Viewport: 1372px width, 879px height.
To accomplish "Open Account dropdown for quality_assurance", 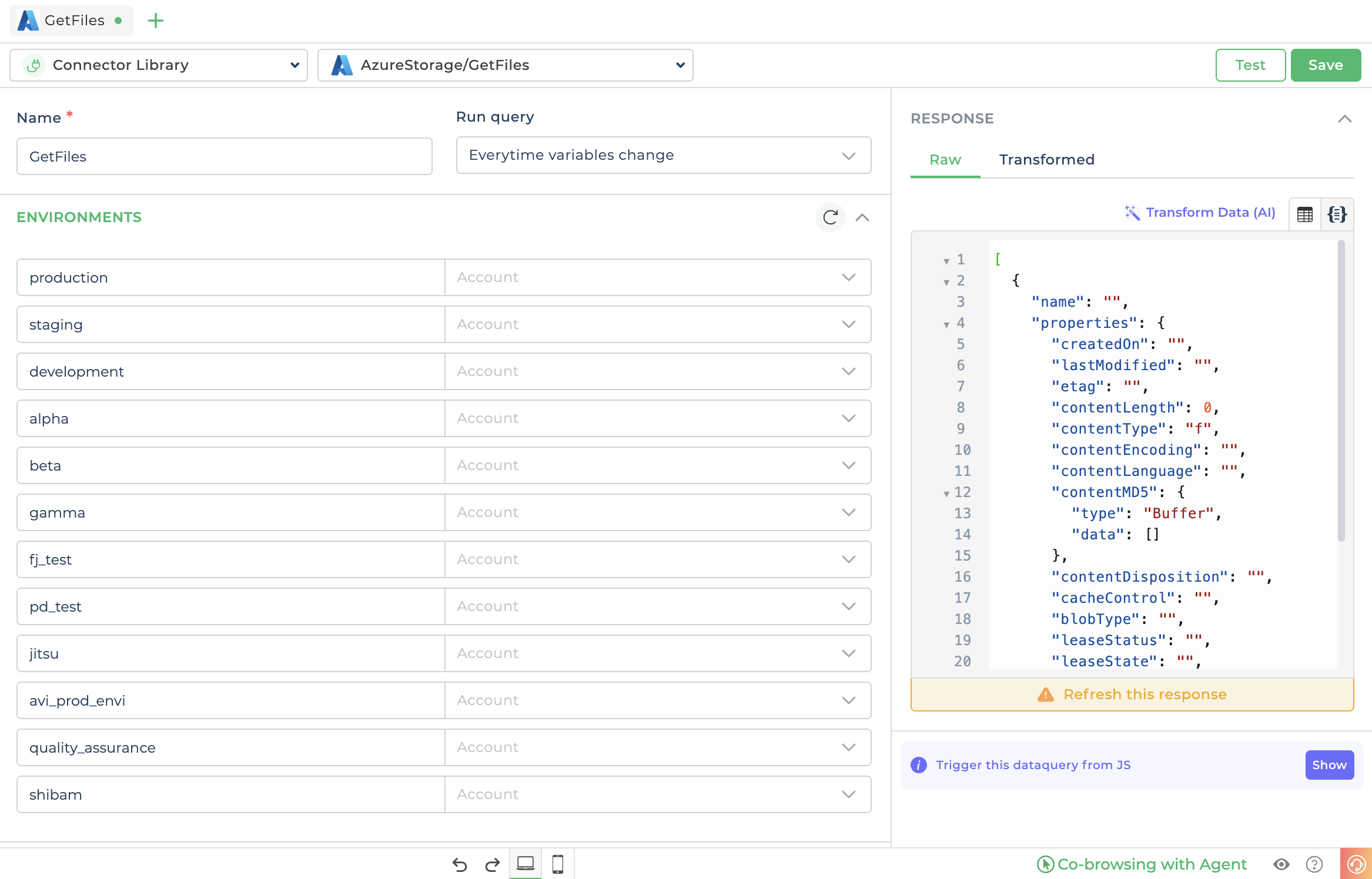I will click(x=658, y=747).
